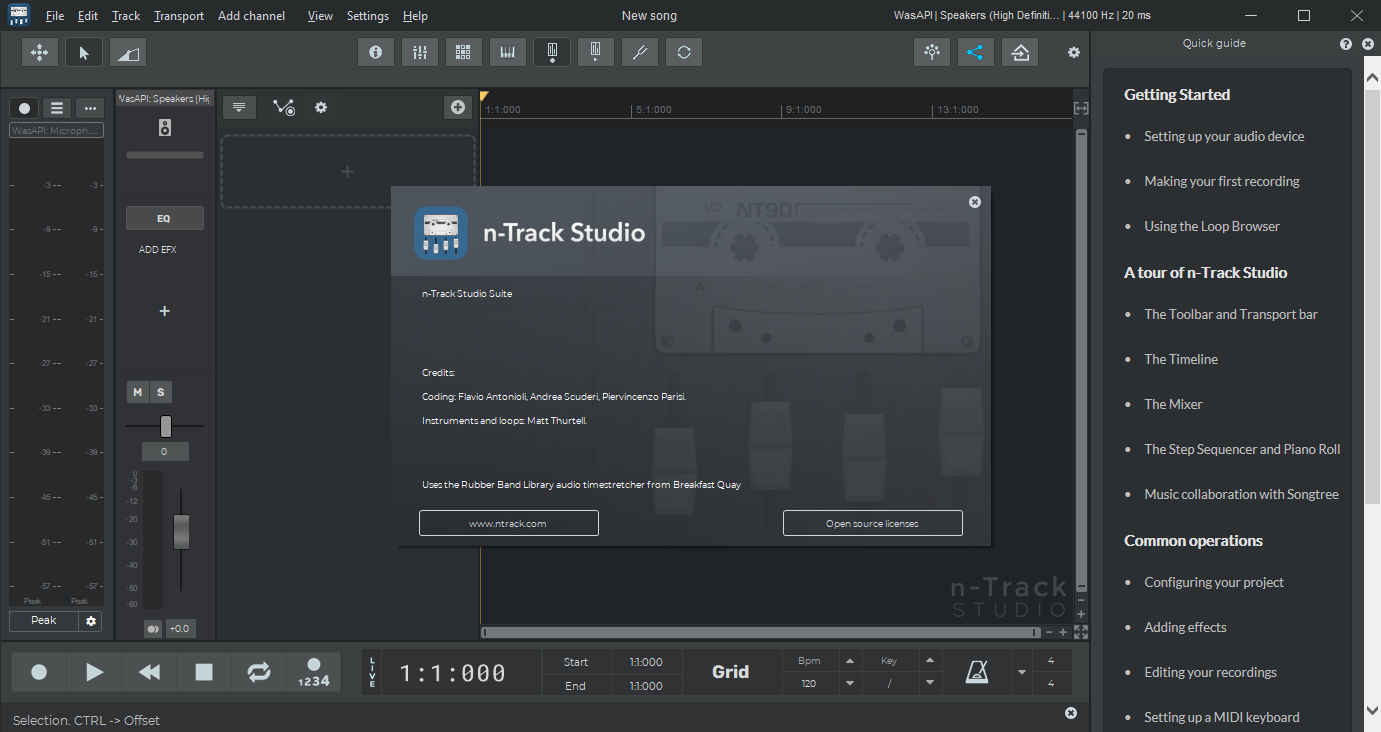
Task: Close the n-Track Studio about dialog
Action: pyautogui.click(x=975, y=202)
